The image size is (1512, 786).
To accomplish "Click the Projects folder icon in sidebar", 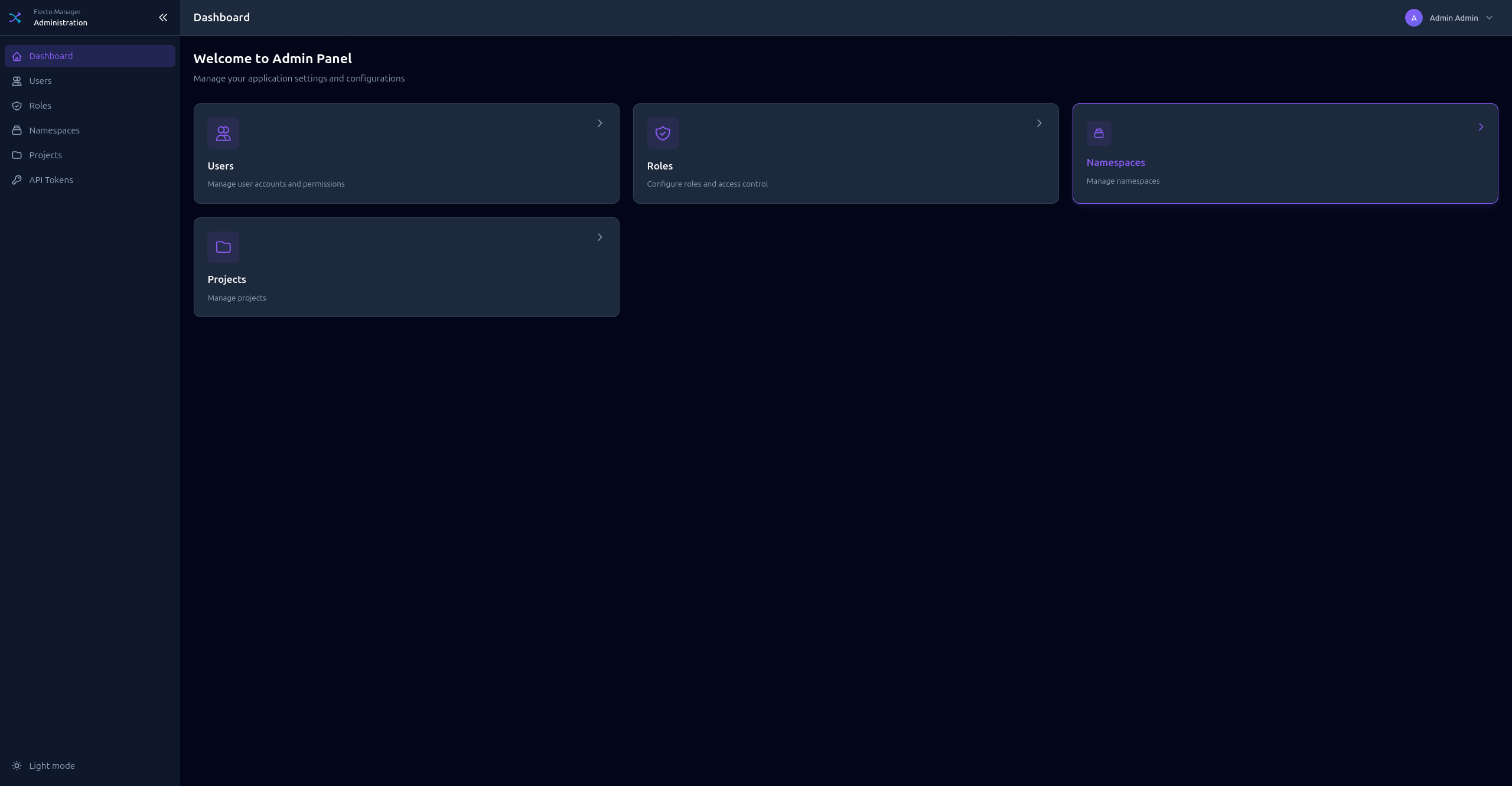I will click(17, 155).
